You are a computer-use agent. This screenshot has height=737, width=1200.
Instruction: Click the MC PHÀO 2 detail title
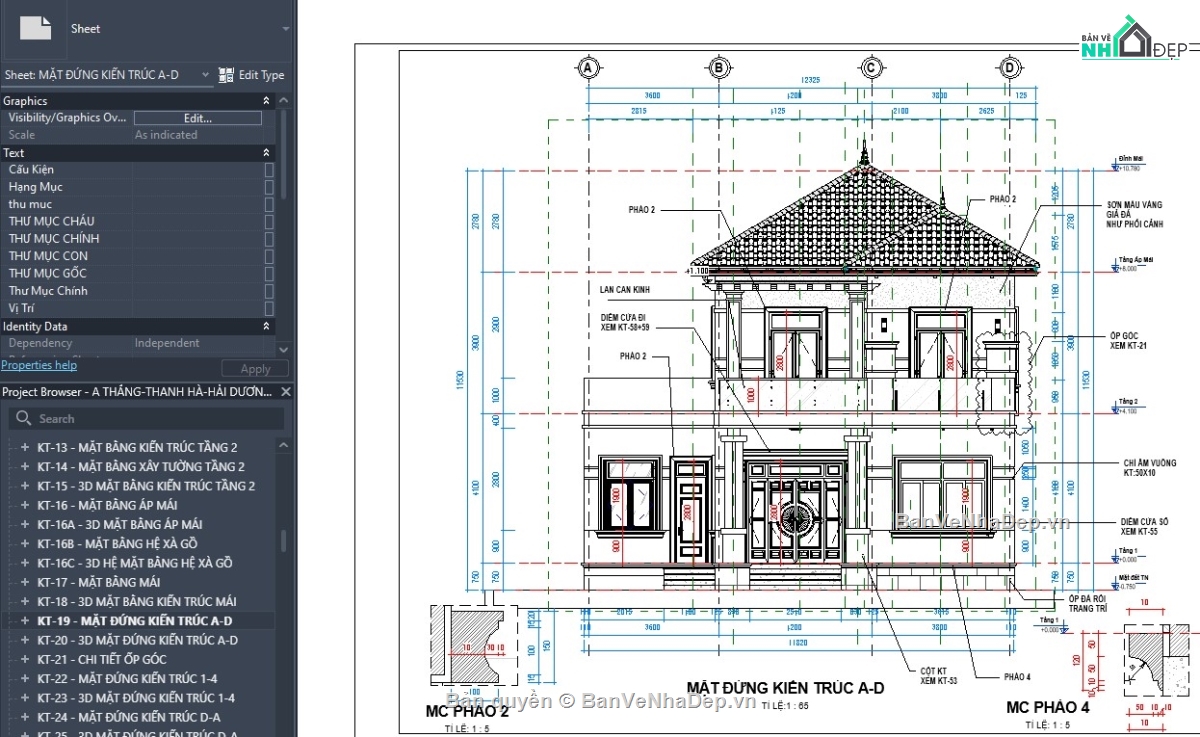click(467, 712)
